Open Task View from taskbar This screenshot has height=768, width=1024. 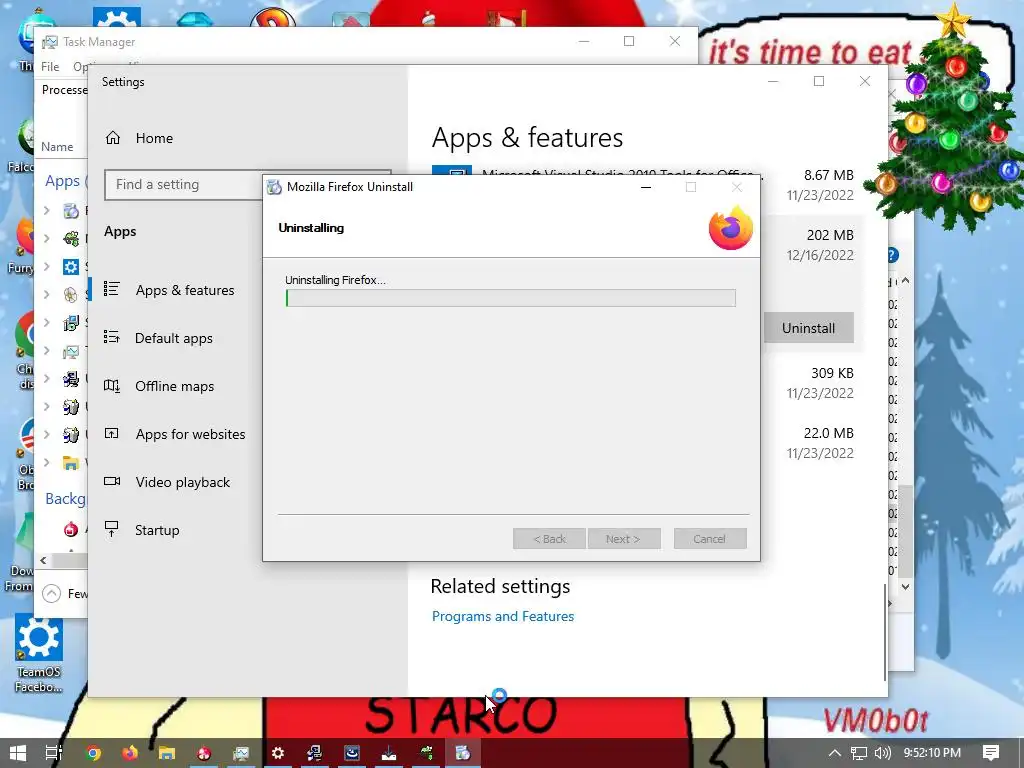click(x=54, y=753)
